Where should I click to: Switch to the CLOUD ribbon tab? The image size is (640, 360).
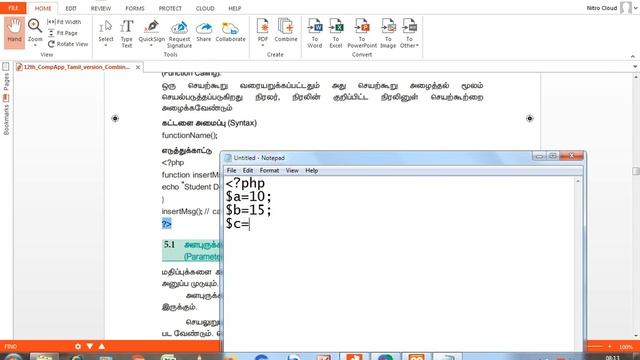(x=205, y=8)
